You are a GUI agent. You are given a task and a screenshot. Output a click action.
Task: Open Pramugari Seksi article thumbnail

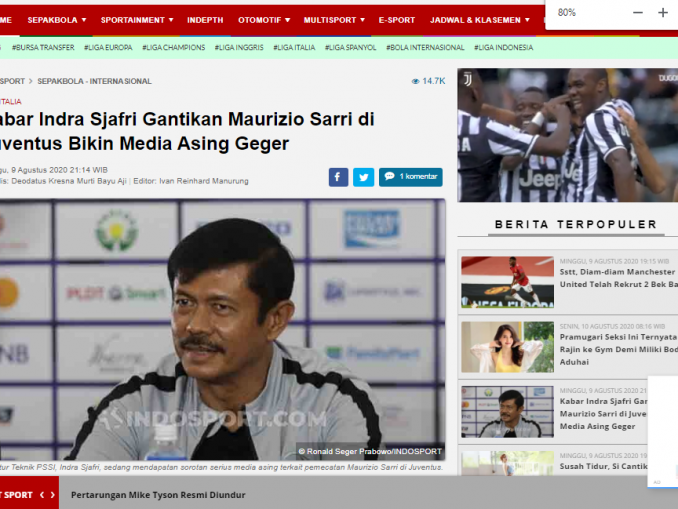[507, 347]
